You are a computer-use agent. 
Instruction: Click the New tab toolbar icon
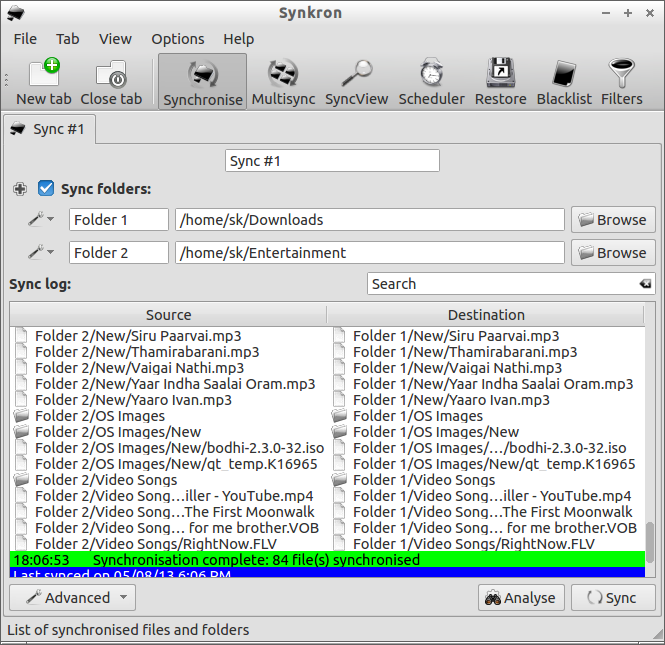[44, 81]
